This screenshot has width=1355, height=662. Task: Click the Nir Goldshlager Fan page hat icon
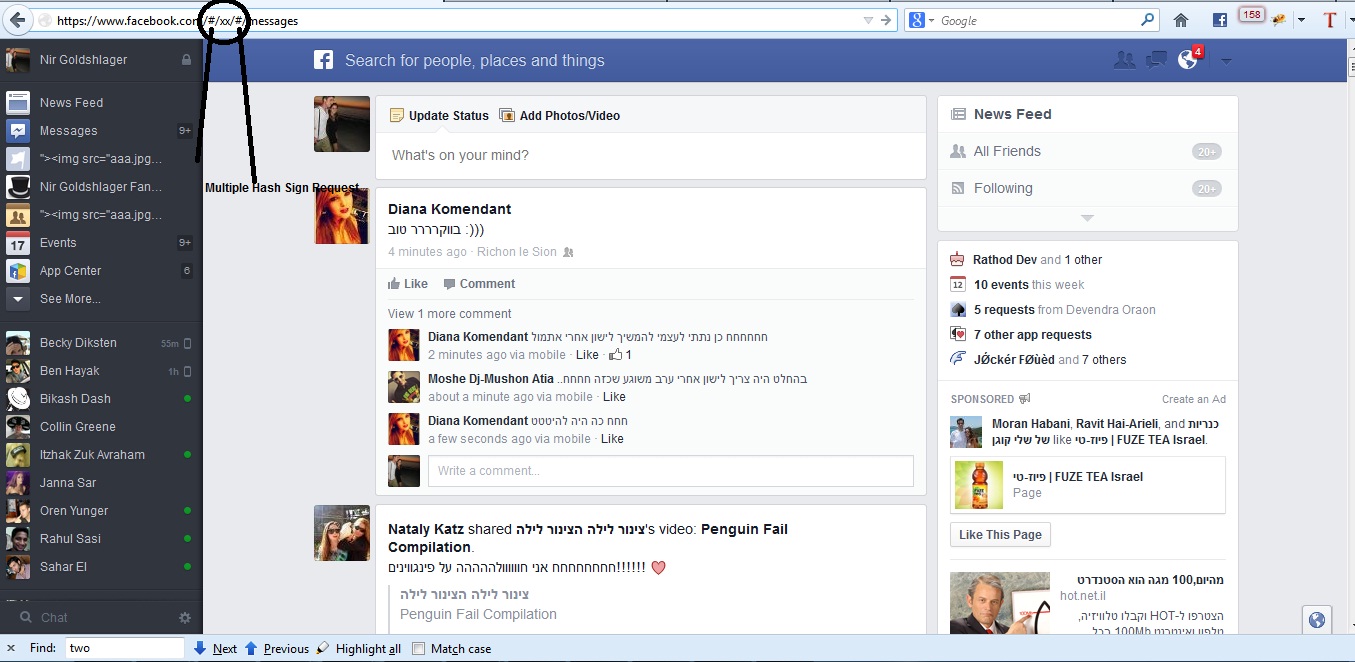click(x=18, y=187)
